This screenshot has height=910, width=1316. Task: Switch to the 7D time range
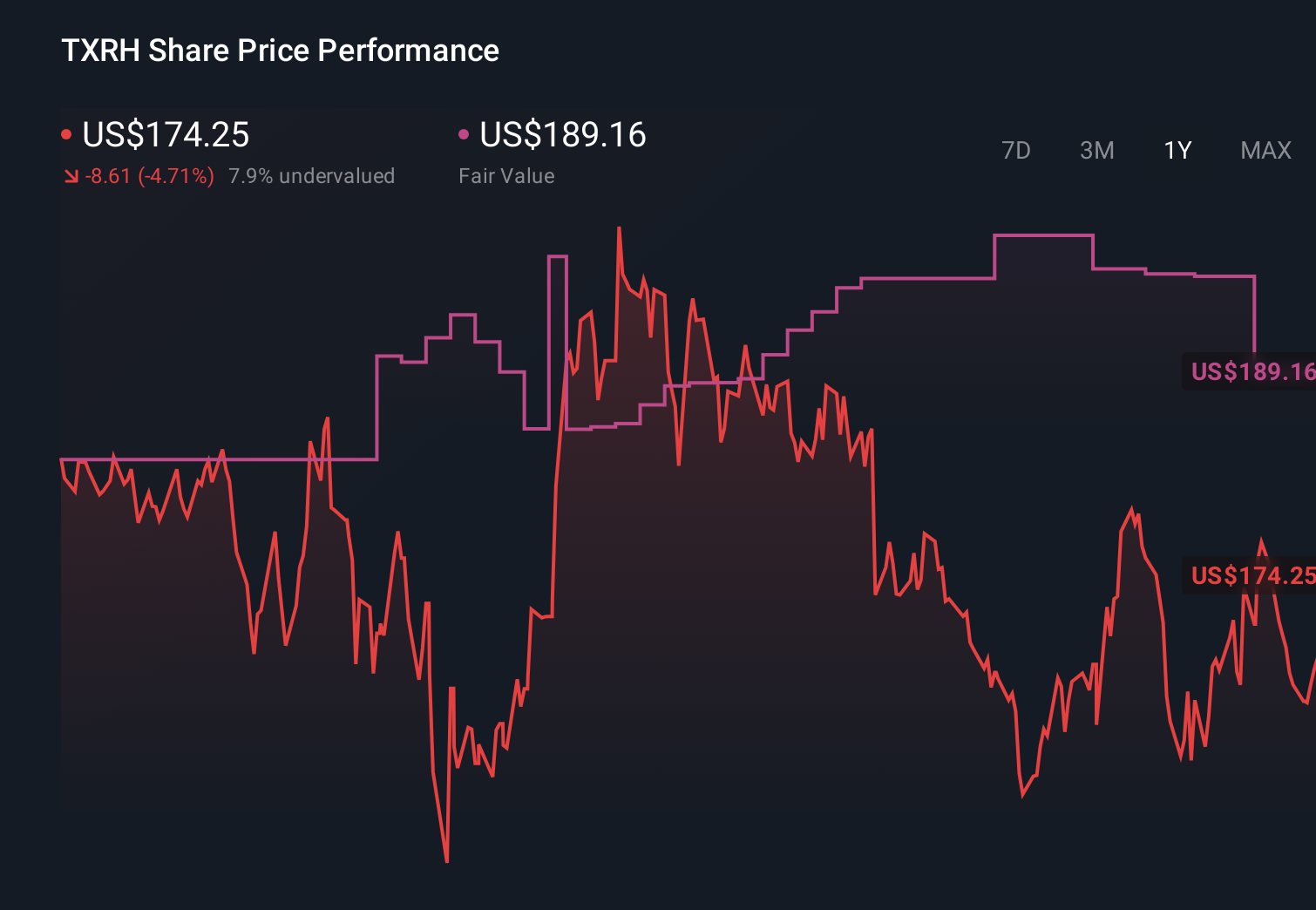click(1017, 151)
